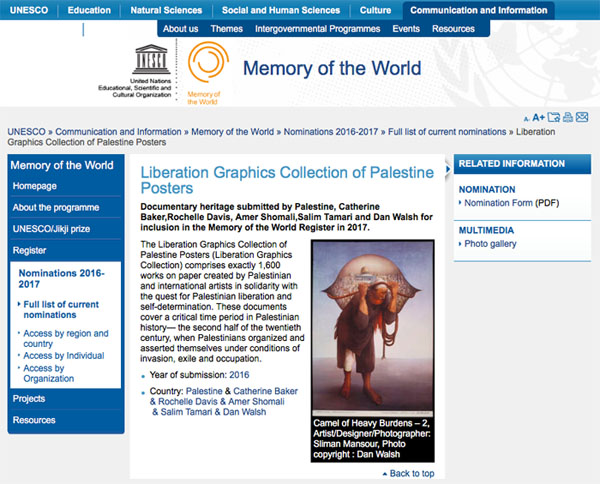Open About the programme sidebar link

(56, 207)
